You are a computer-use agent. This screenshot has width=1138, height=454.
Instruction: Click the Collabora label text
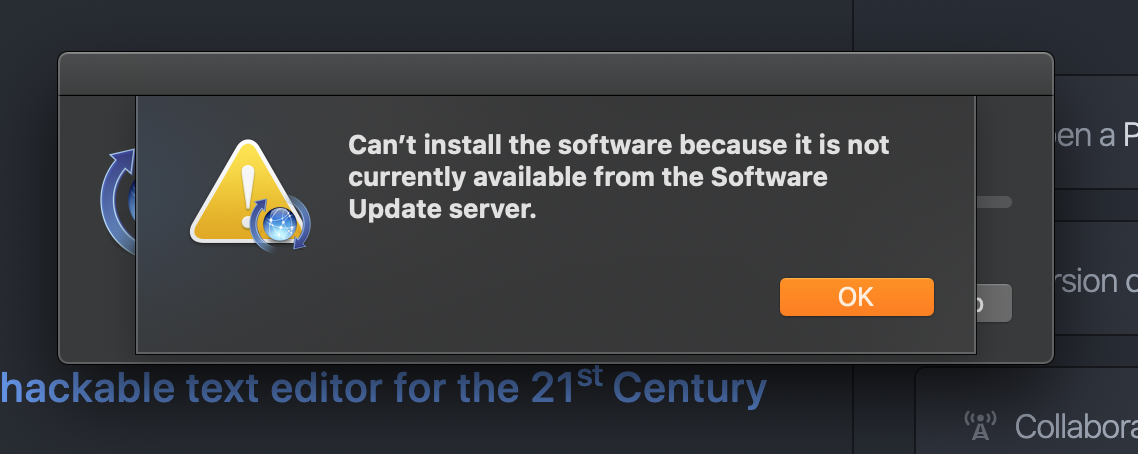point(1076,426)
